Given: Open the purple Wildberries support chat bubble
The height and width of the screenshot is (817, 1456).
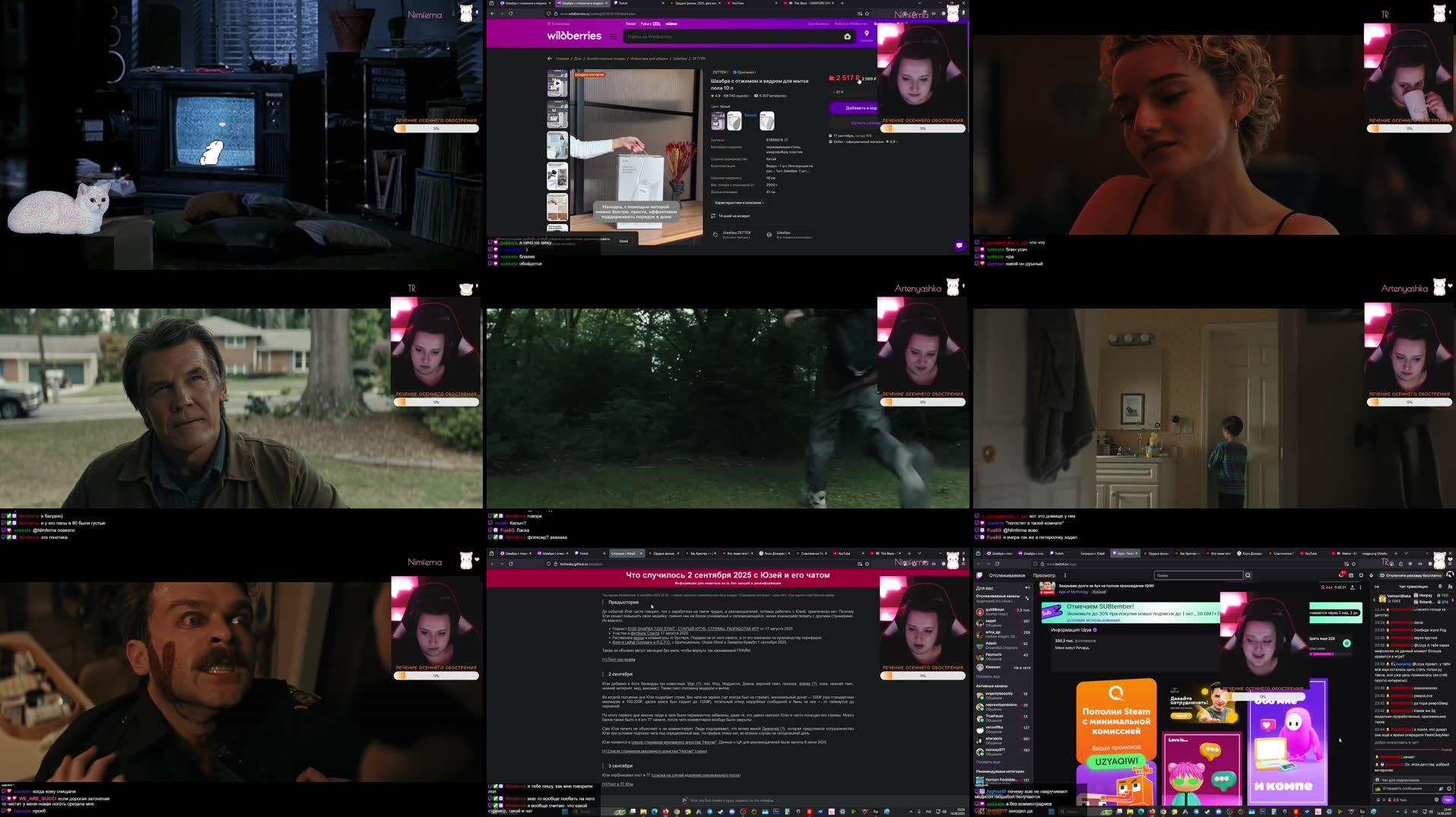Looking at the screenshot, I should click(959, 245).
